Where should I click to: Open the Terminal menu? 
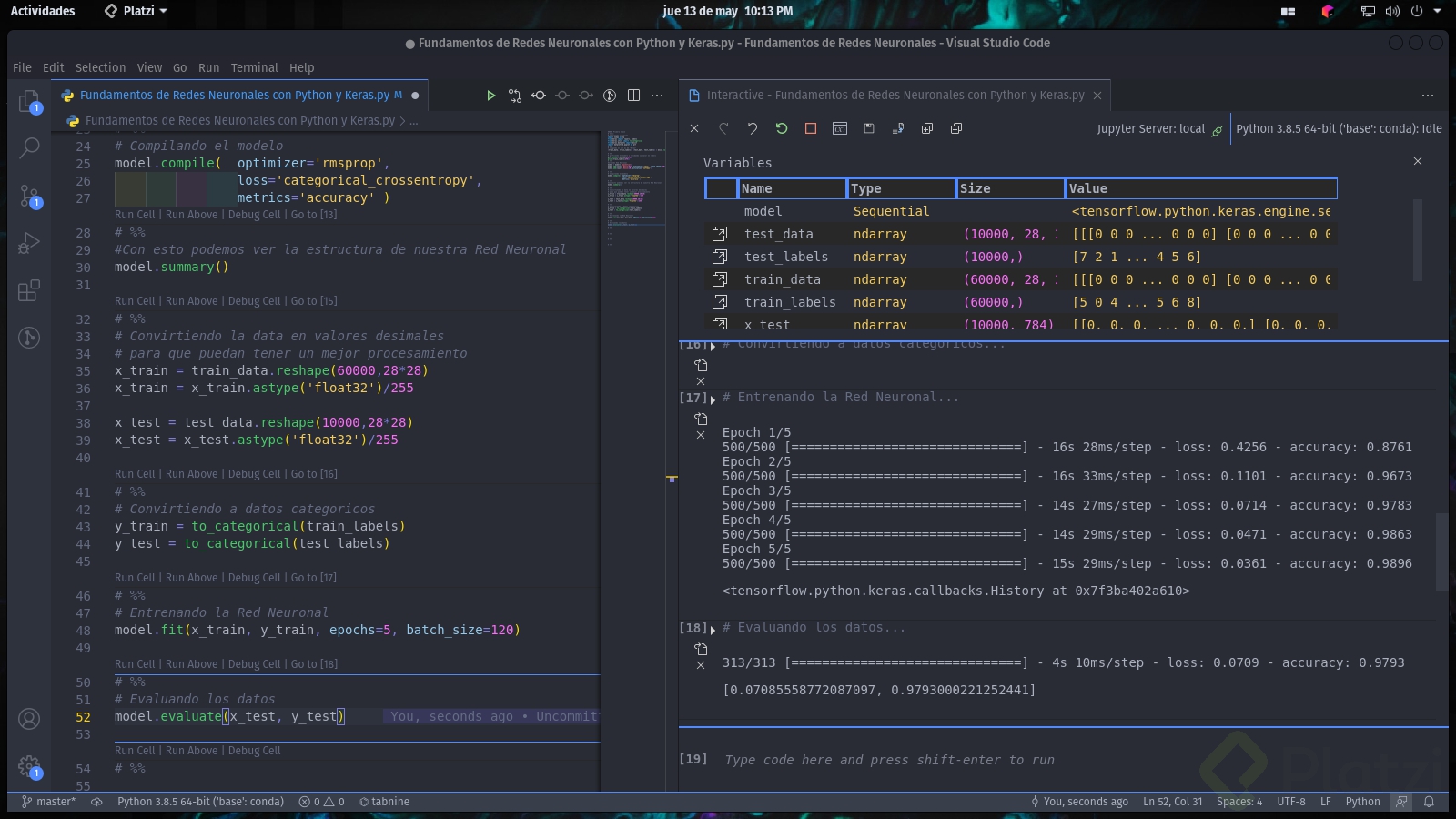[254, 67]
